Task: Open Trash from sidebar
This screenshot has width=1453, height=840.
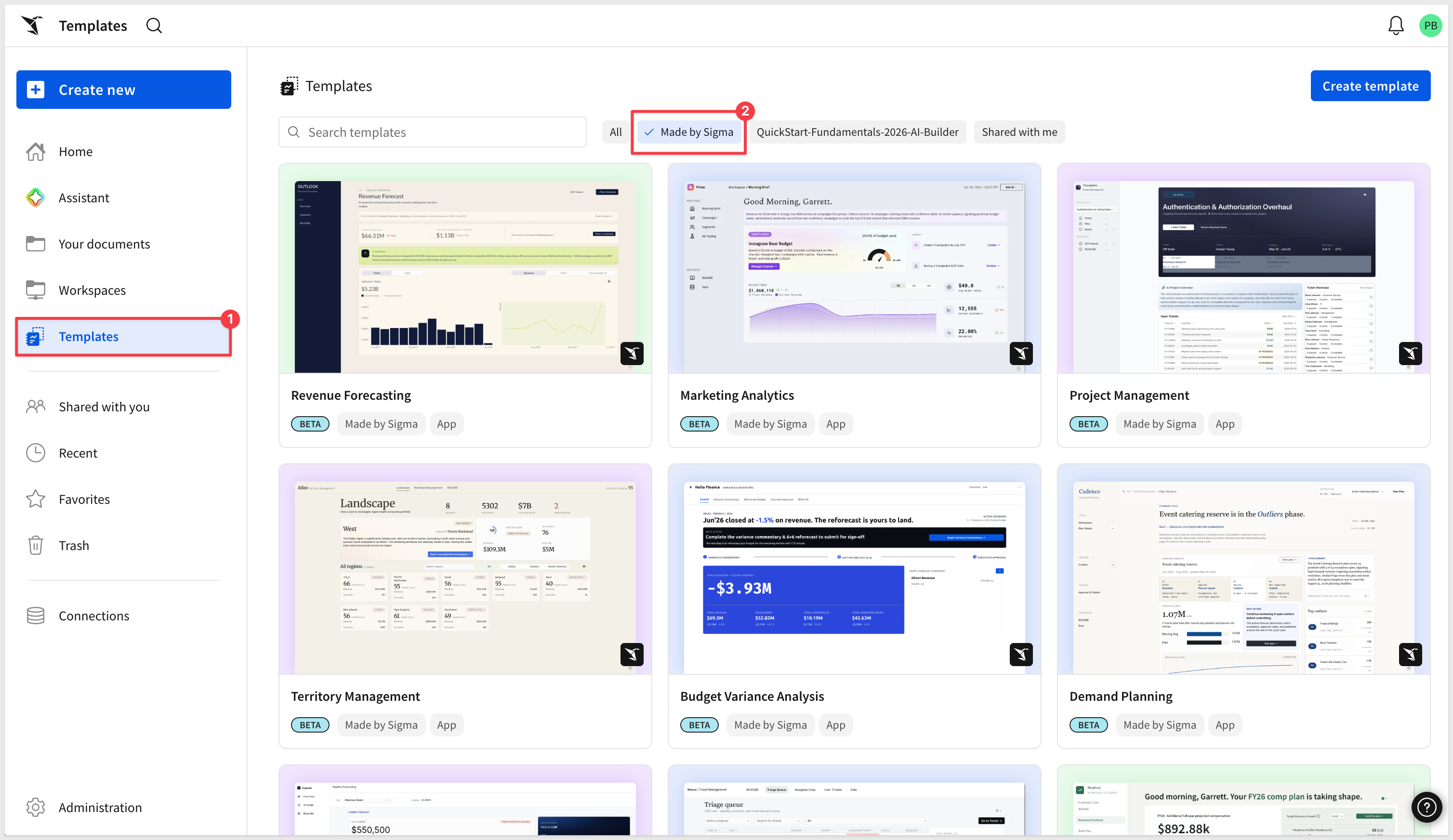Action: (x=123, y=545)
